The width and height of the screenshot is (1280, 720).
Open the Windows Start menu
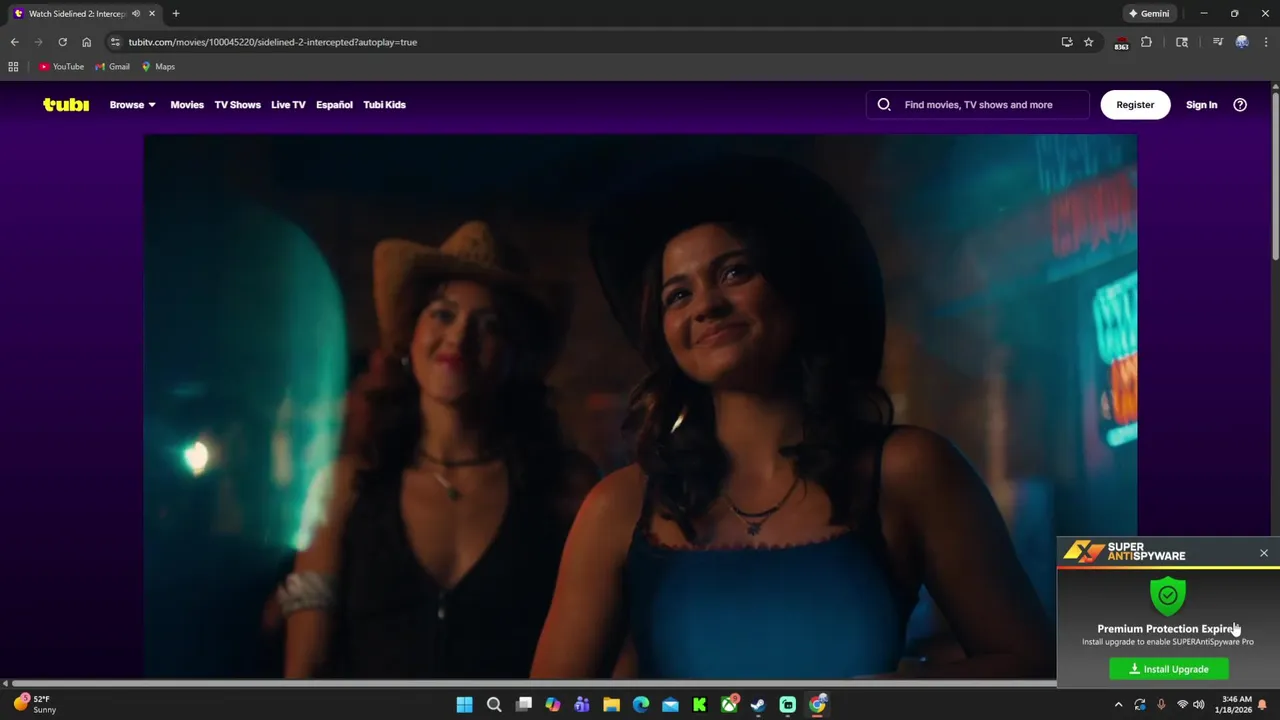(x=464, y=705)
